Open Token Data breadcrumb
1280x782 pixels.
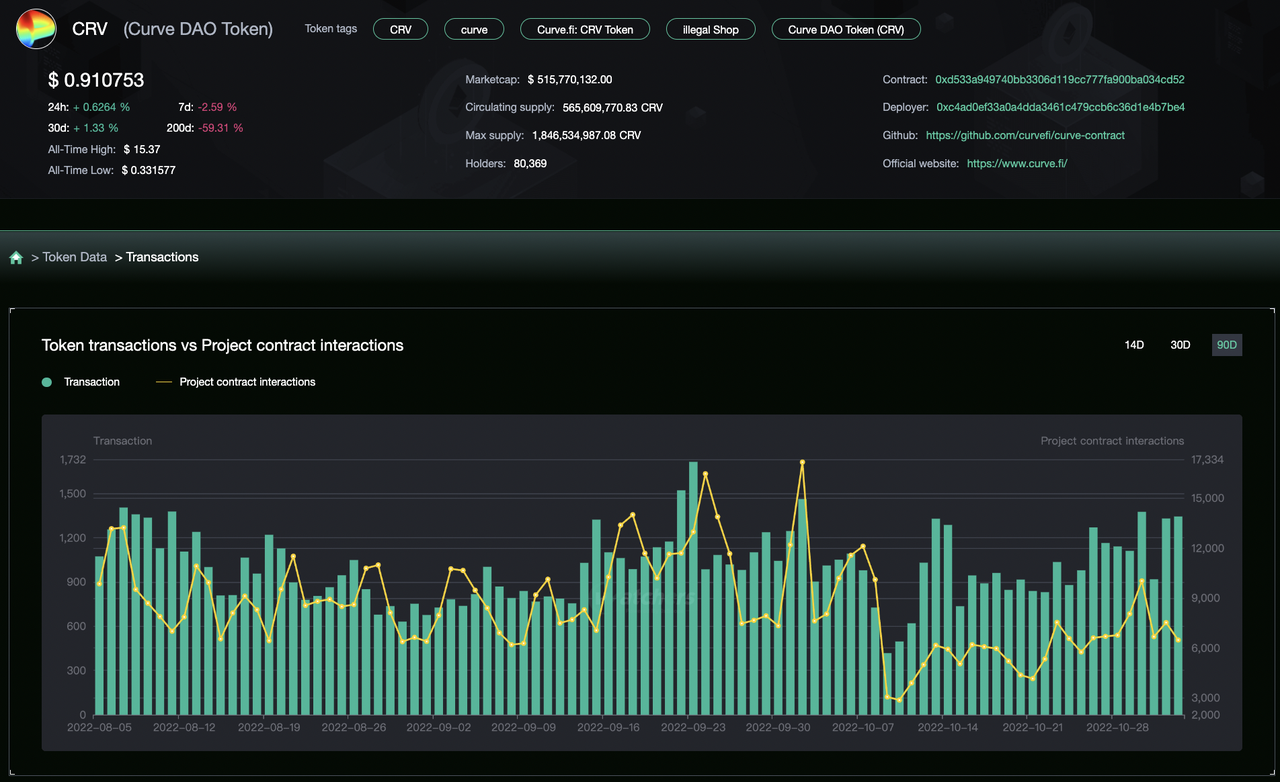coord(75,257)
